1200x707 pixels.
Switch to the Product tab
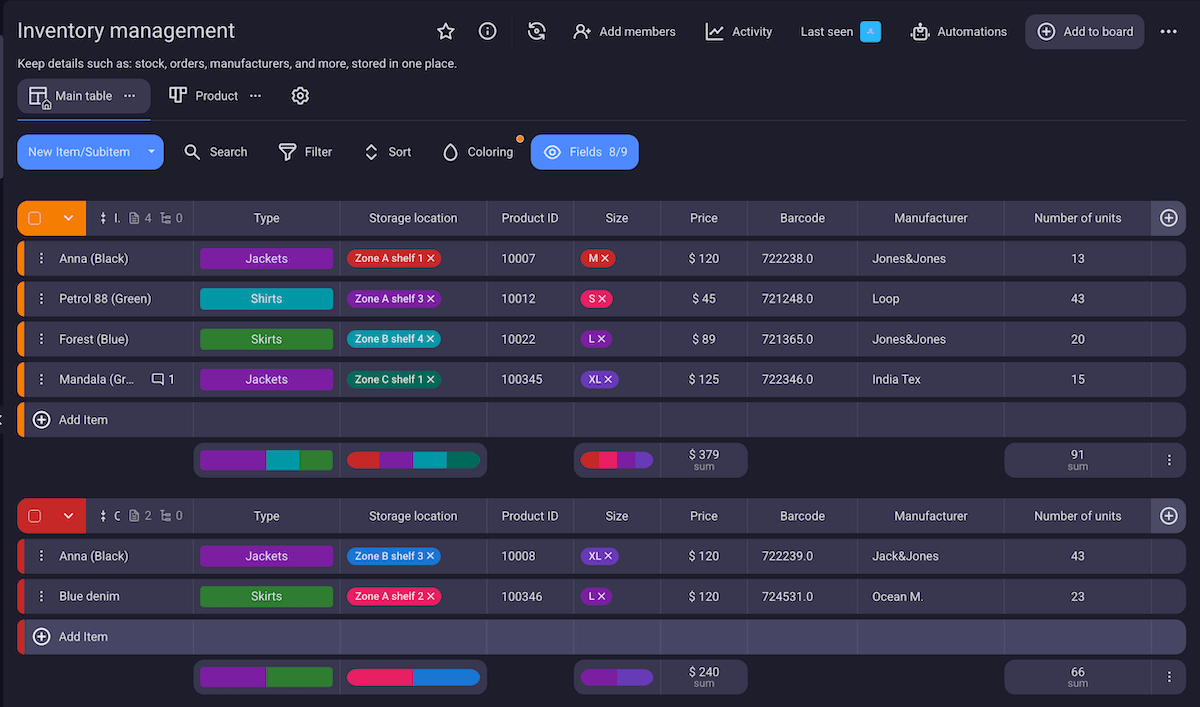[216, 95]
